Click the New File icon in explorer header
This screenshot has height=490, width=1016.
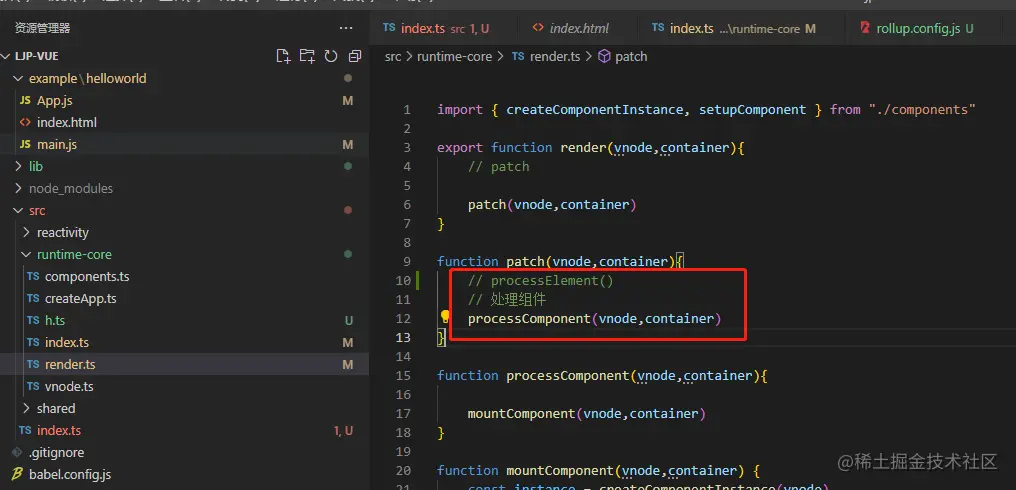283,56
